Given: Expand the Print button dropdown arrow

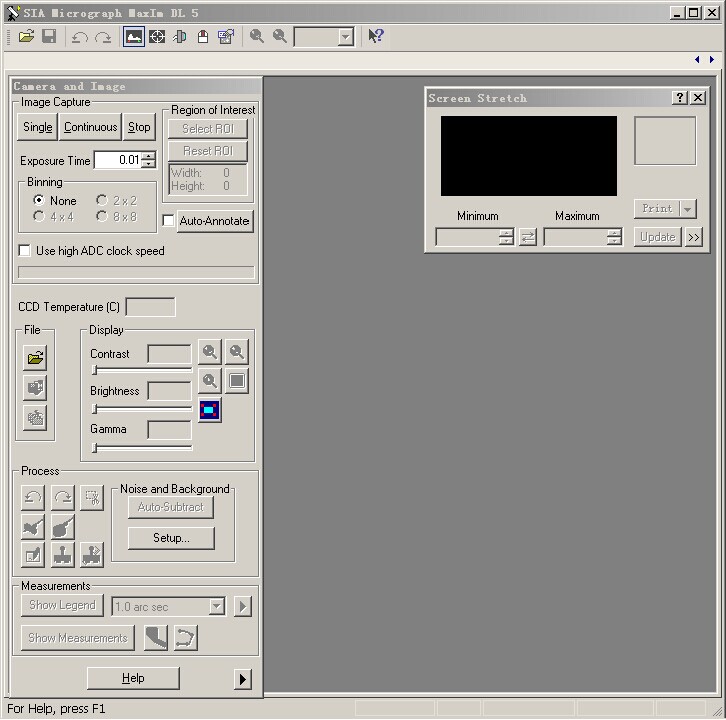Looking at the screenshot, I should coord(687,209).
